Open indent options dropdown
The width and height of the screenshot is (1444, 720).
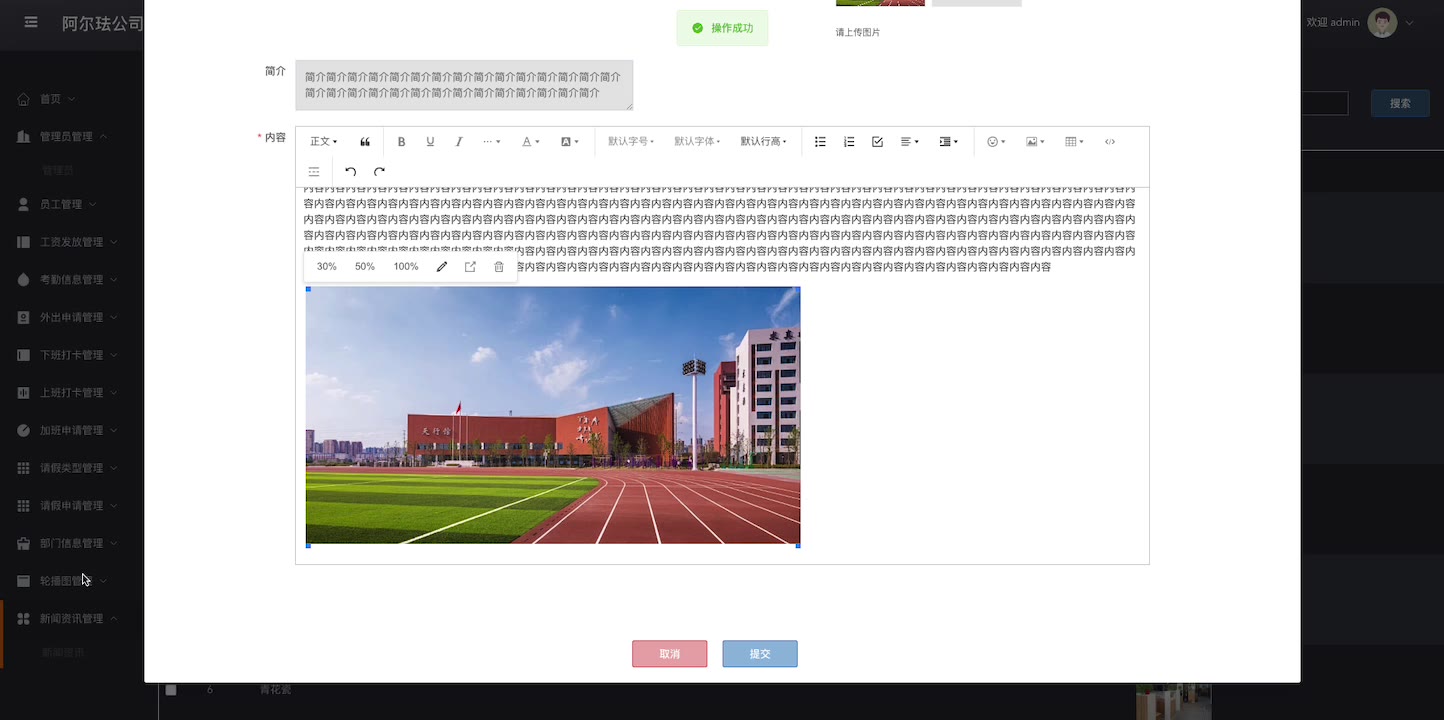[x=948, y=142]
